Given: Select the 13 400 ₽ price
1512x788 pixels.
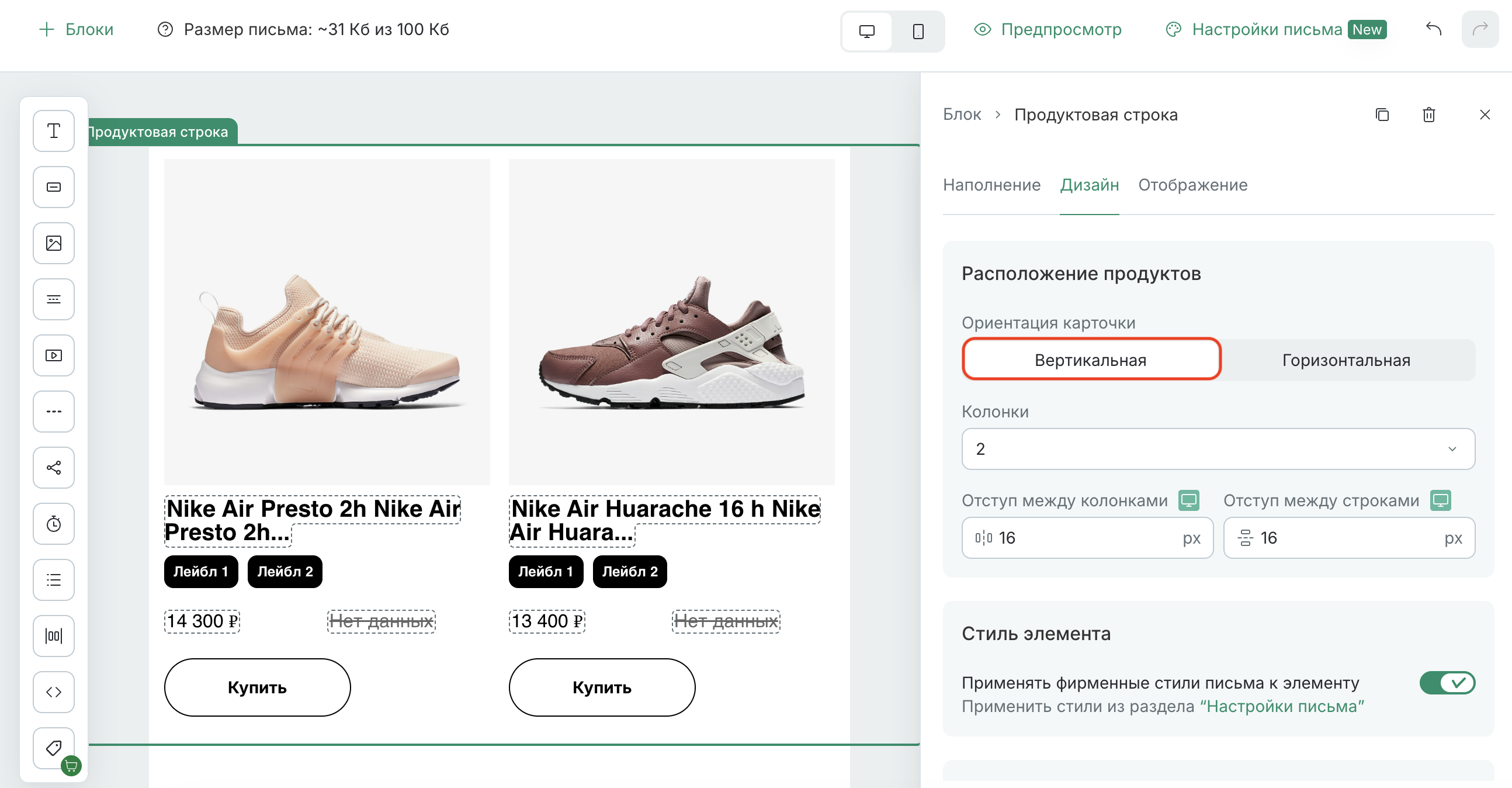Looking at the screenshot, I should [547, 621].
